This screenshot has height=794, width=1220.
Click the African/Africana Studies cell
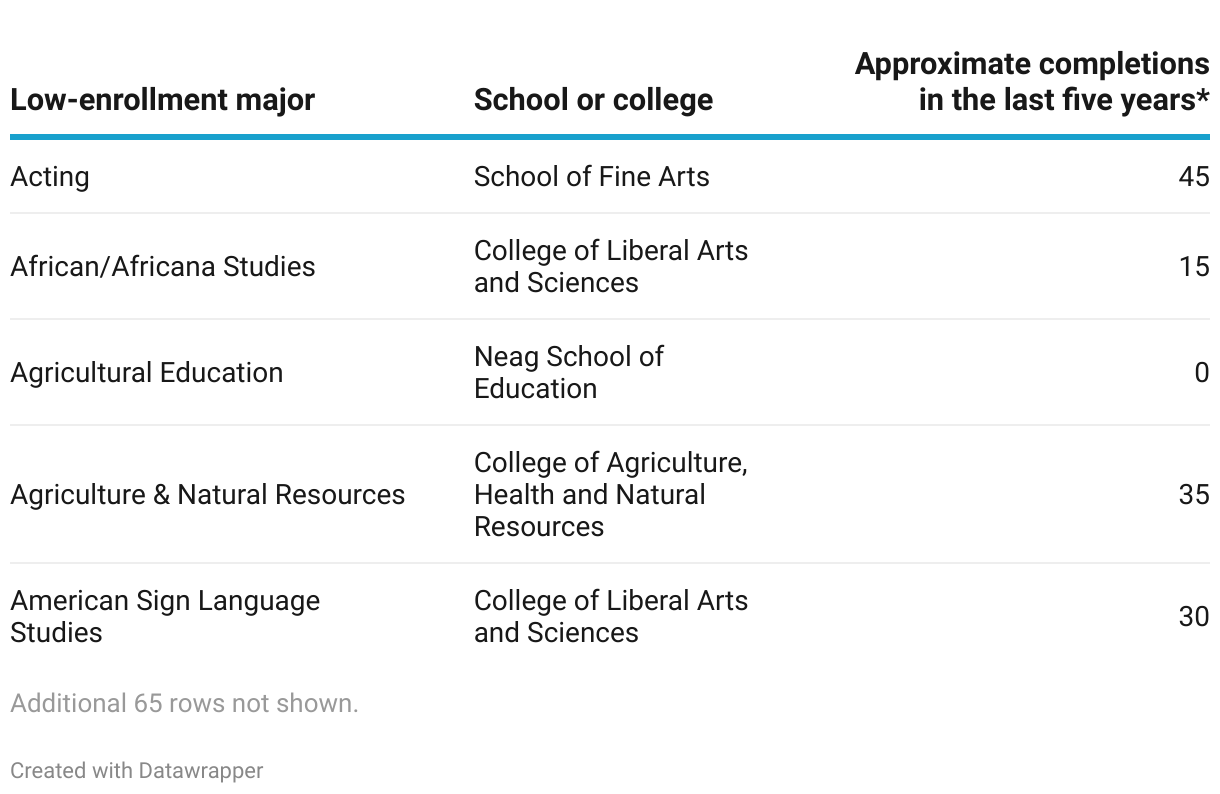pyautogui.click(x=162, y=267)
